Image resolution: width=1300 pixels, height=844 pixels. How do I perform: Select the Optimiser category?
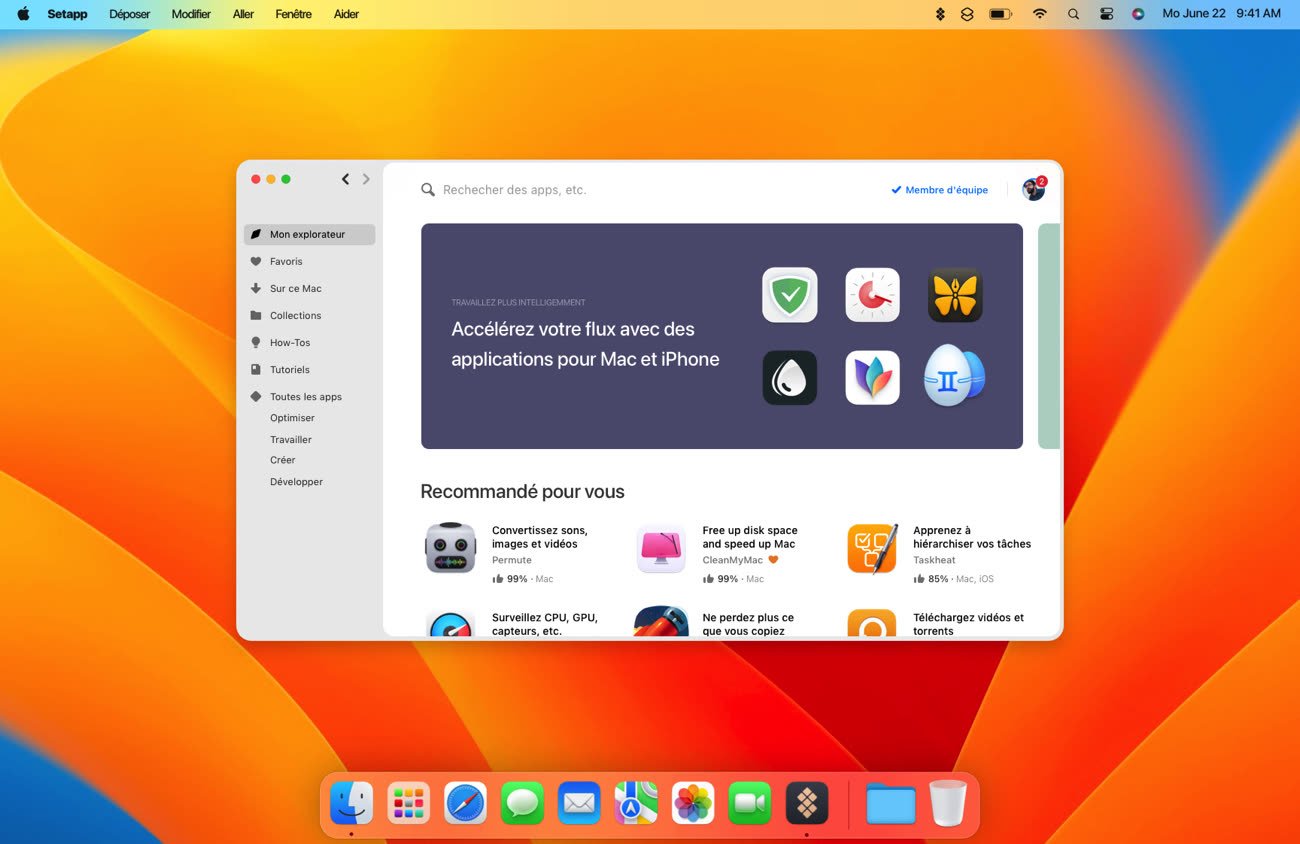(x=292, y=418)
